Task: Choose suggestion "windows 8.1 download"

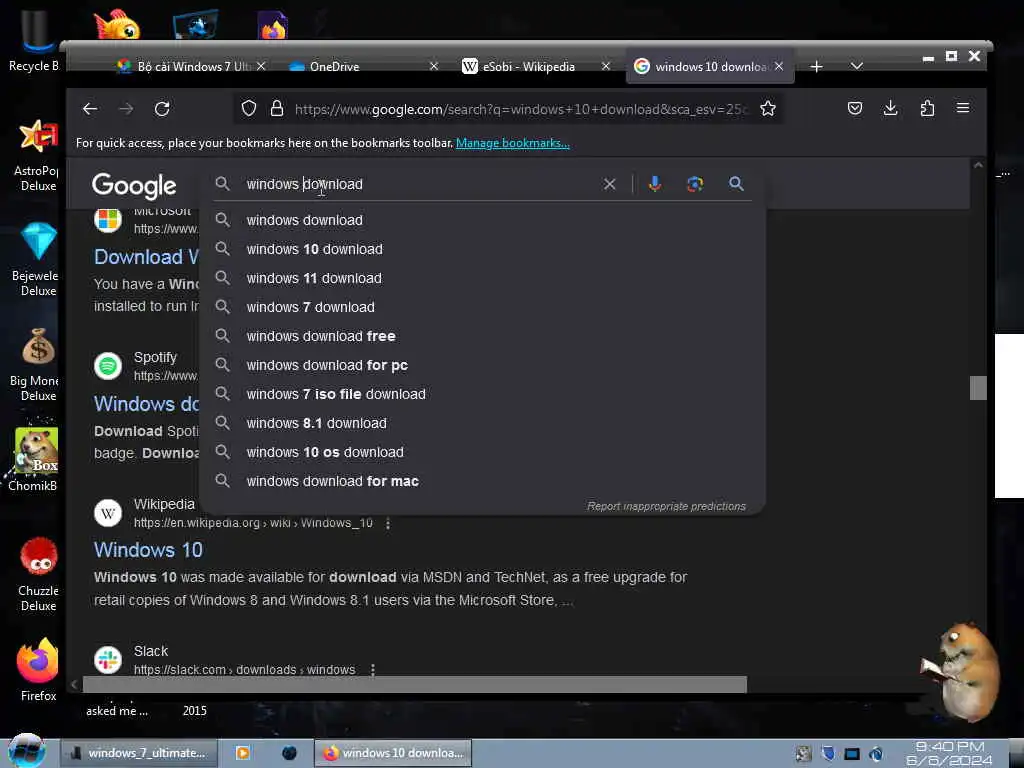Action: coord(483,423)
